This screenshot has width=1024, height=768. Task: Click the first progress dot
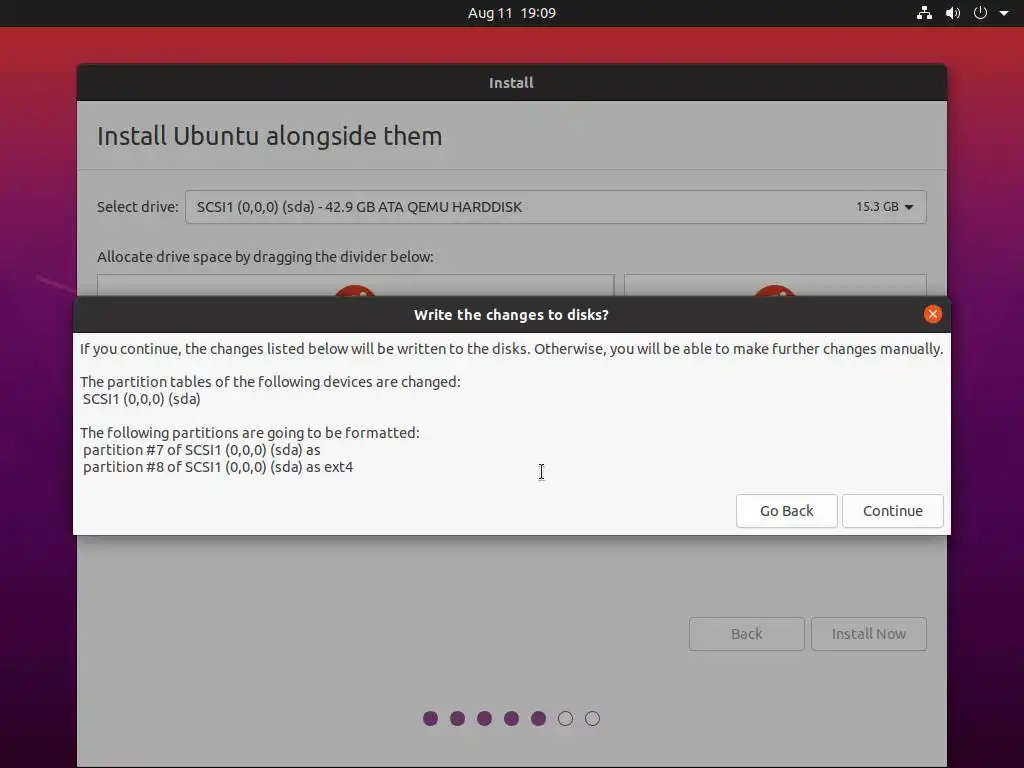tap(430, 718)
